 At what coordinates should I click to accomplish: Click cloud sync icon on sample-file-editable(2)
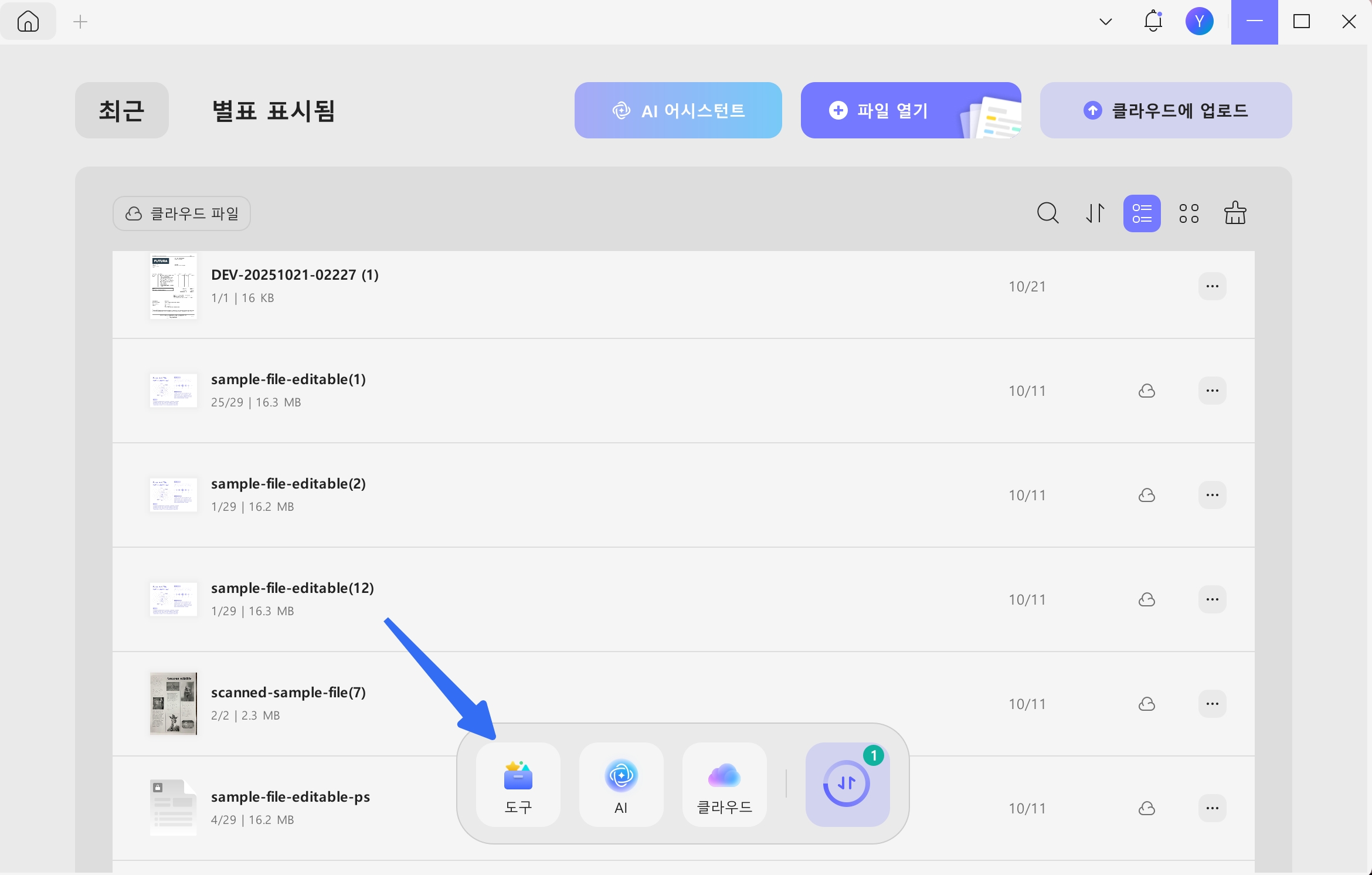1147,495
